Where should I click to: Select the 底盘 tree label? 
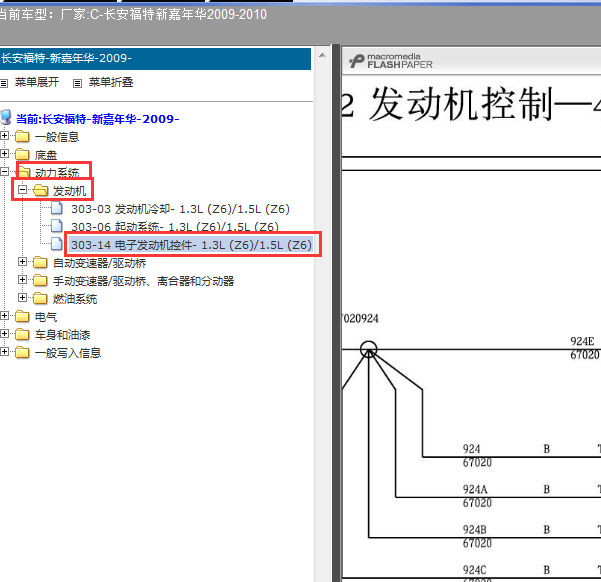pos(46,155)
